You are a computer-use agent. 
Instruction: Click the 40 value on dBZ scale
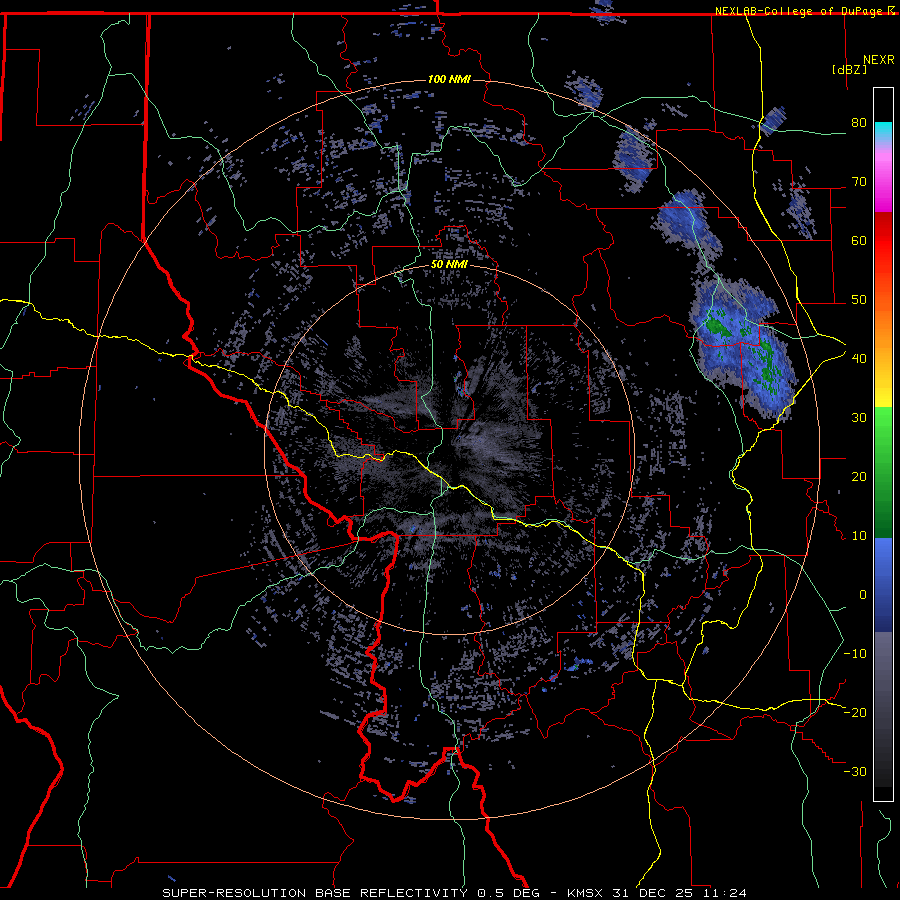tap(859, 359)
